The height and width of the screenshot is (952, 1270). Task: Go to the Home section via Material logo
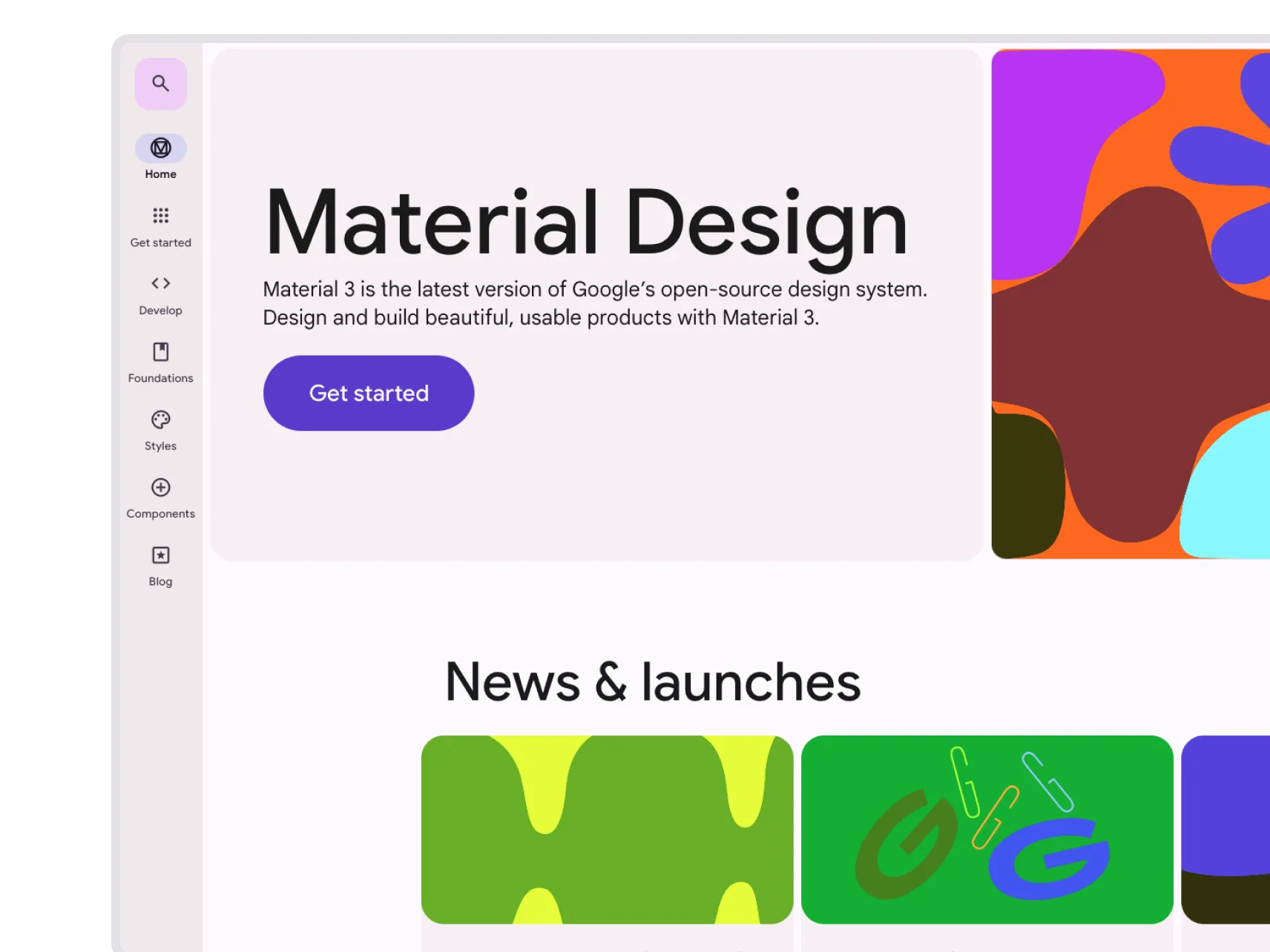click(x=160, y=148)
